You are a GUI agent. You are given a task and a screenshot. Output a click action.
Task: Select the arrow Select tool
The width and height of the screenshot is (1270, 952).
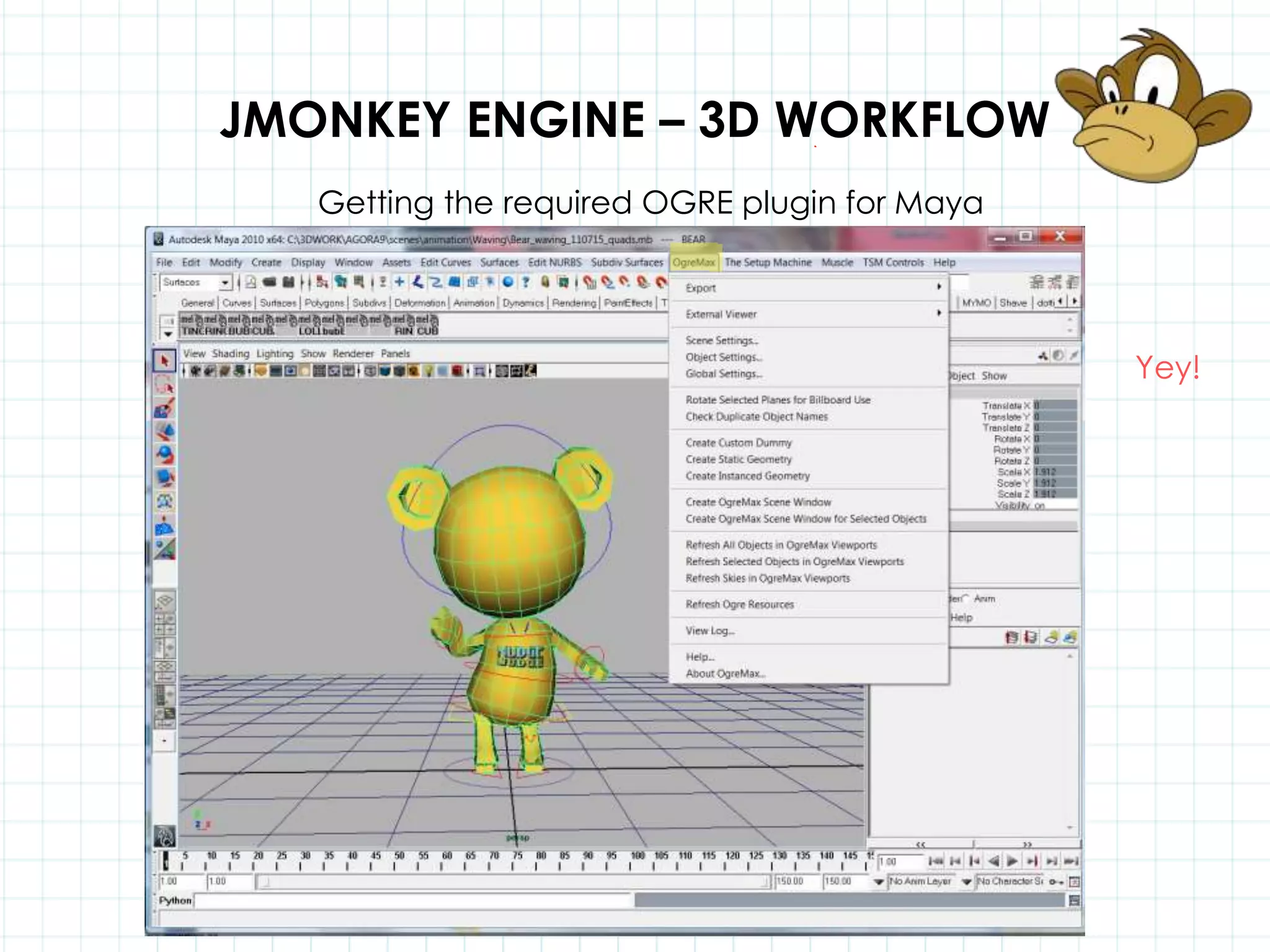point(164,361)
